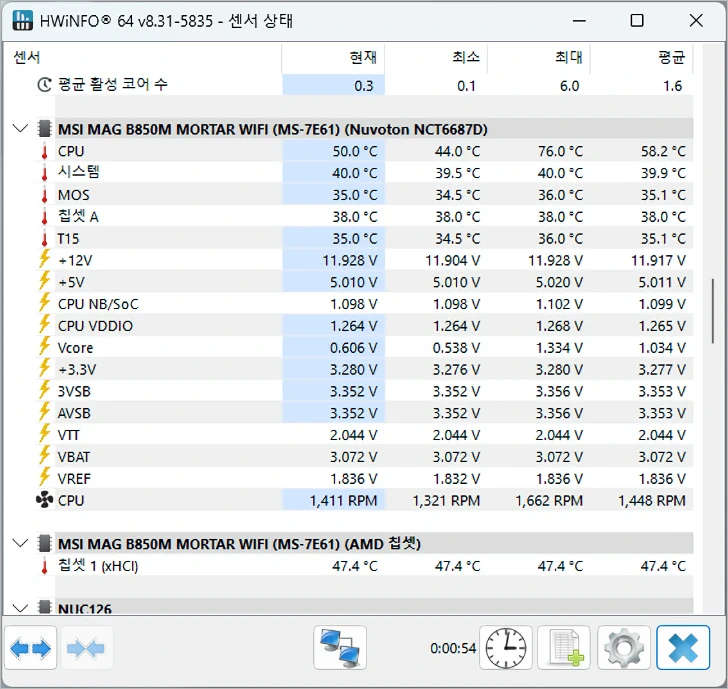Select the Vcore row label
The width and height of the screenshot is (728, 689).
[x=75, y=348]
